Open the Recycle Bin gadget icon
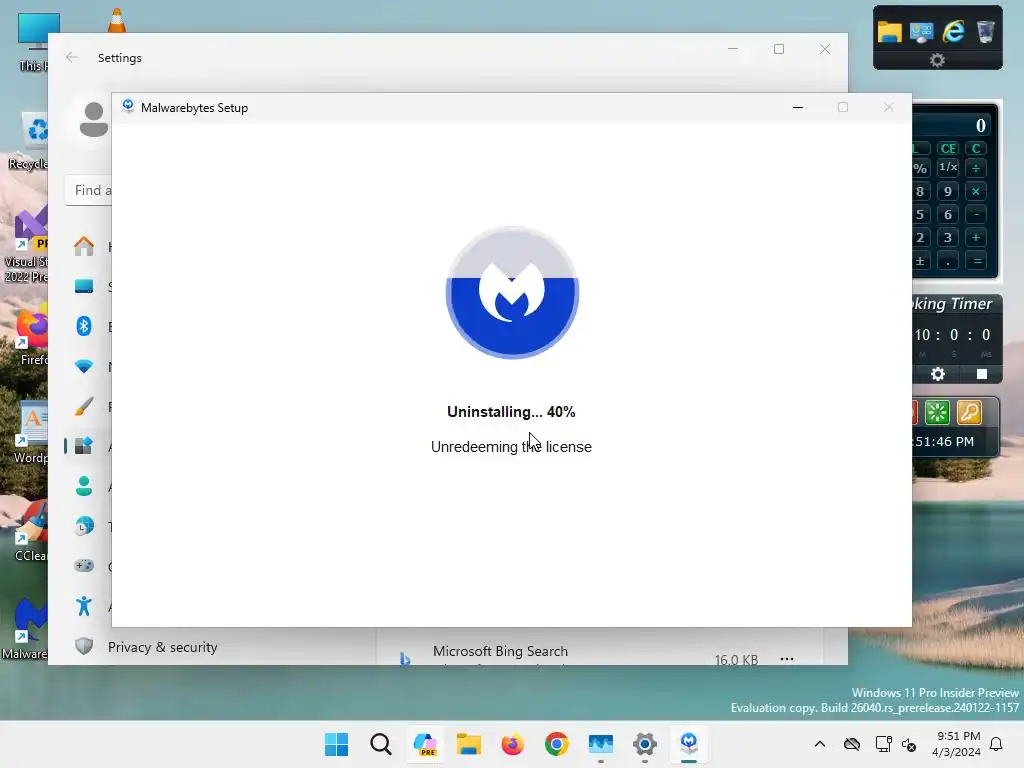Viewport: 1024px width, 768px height. click(985, 31)
